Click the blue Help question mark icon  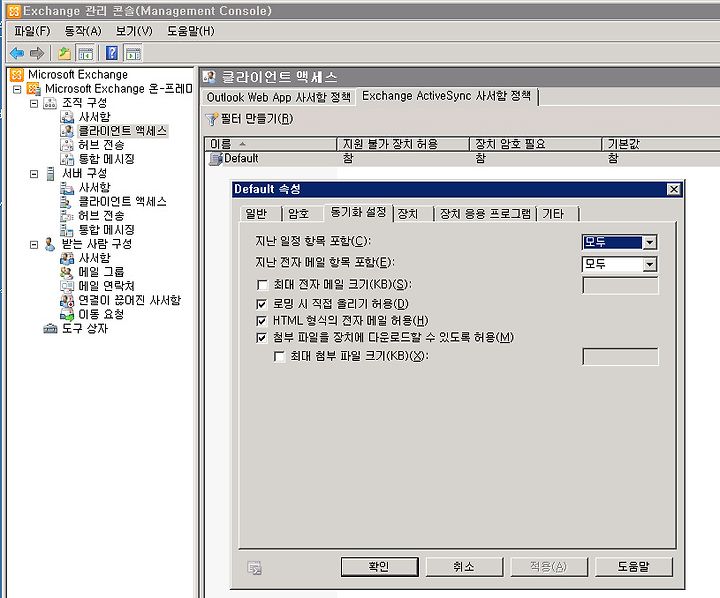click(112, 53)
